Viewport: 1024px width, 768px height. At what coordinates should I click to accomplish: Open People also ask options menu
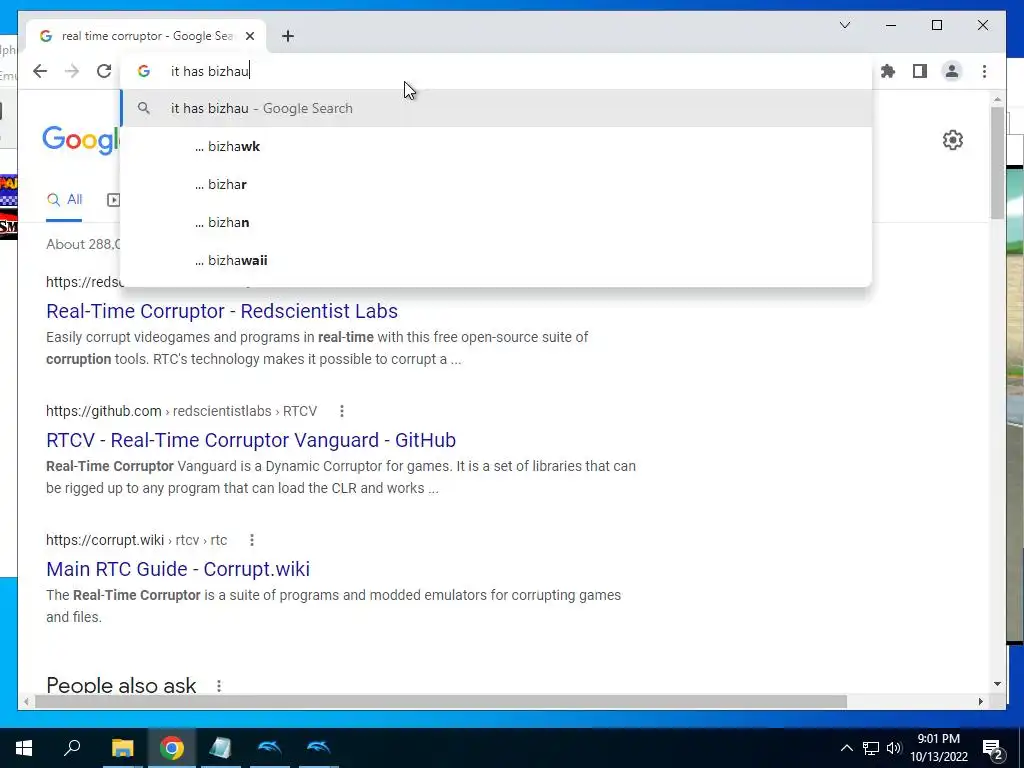219,686
